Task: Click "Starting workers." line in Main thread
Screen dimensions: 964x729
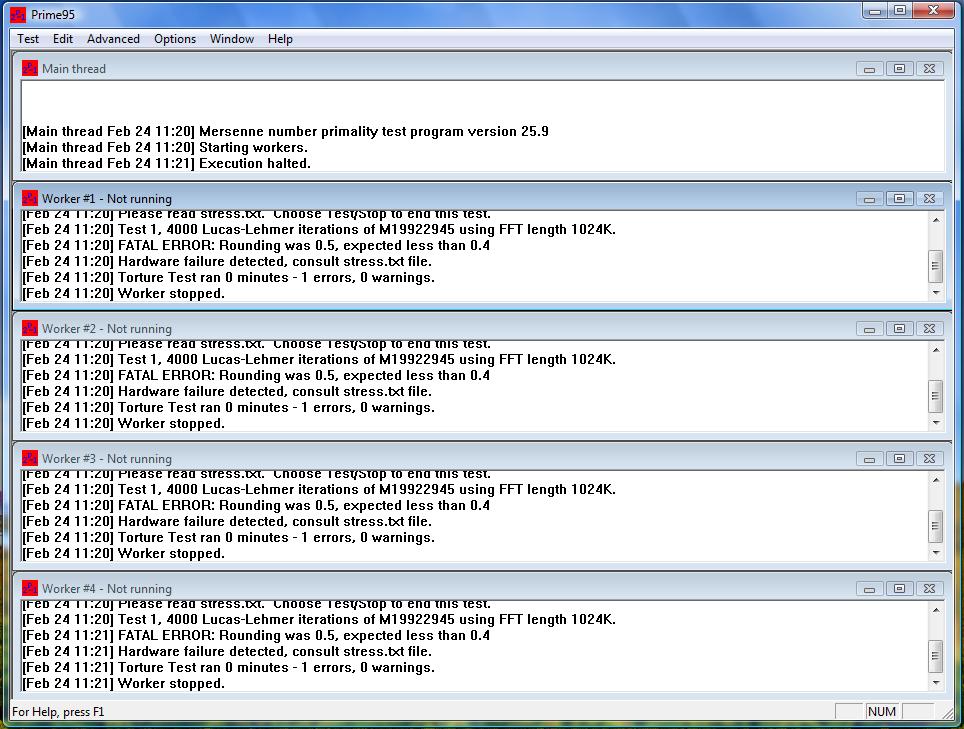Action: click(165, 148)
